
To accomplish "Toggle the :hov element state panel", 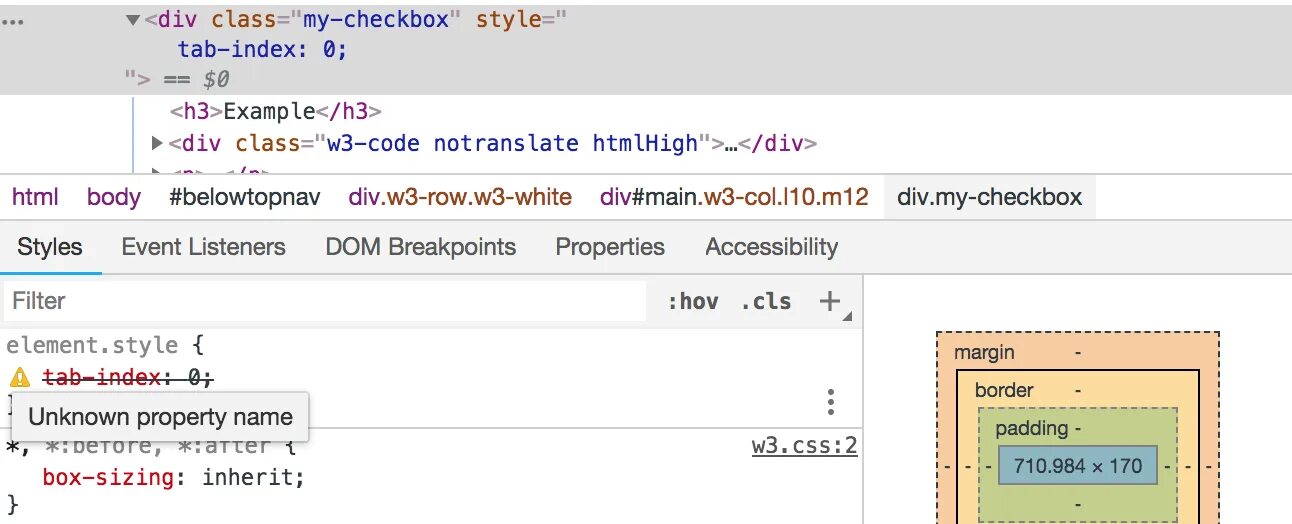I will (x=692, y=301).
